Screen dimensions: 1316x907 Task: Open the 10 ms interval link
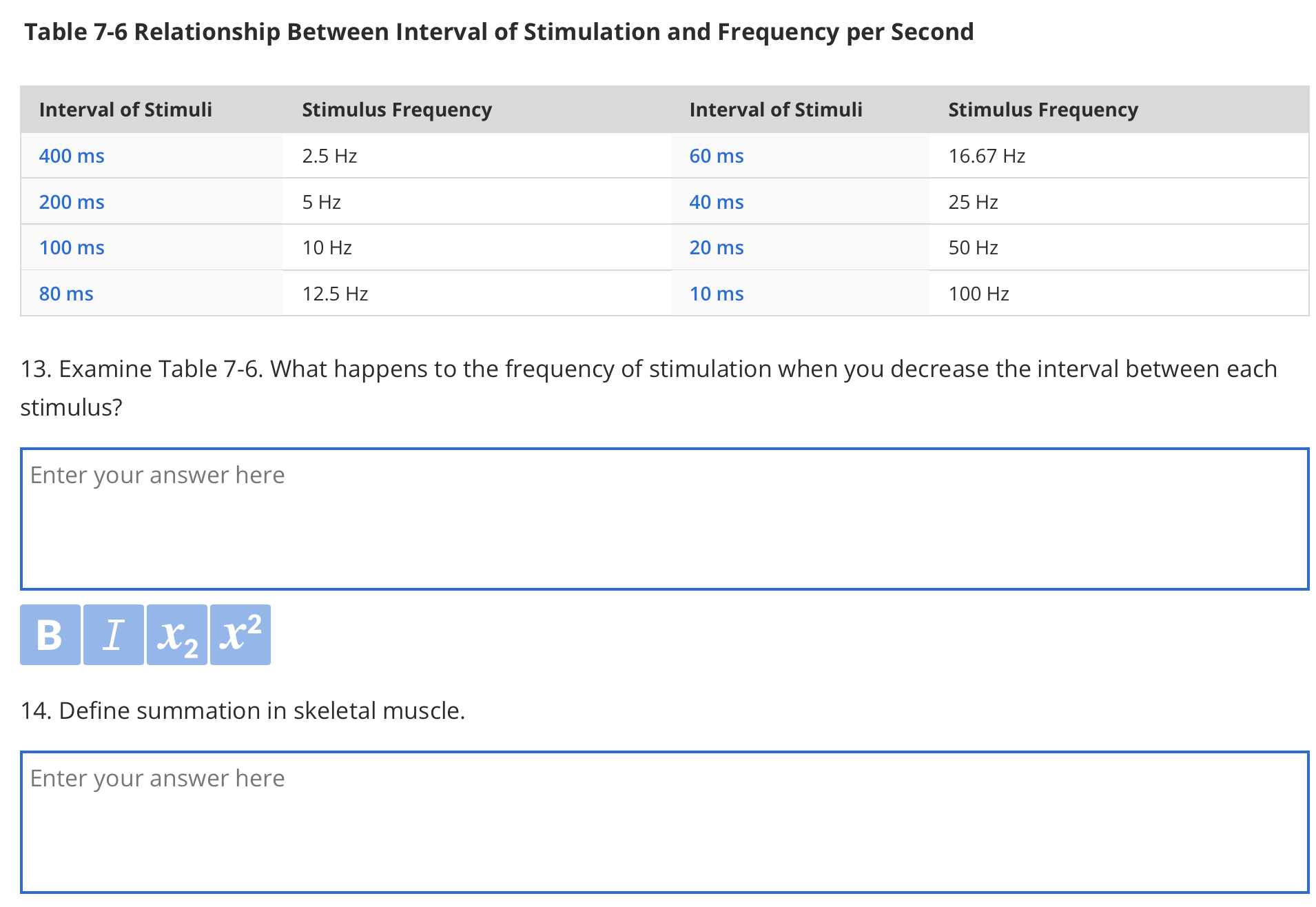pos(717,294)
